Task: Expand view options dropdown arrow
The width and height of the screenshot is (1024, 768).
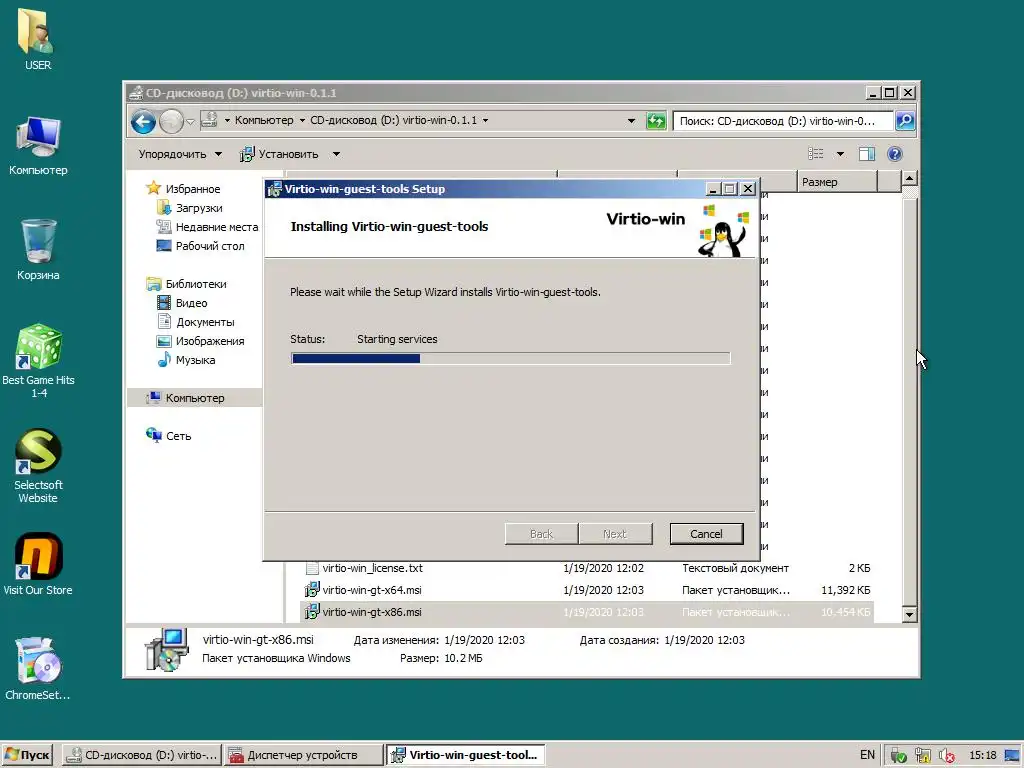Action: (840, 154)
